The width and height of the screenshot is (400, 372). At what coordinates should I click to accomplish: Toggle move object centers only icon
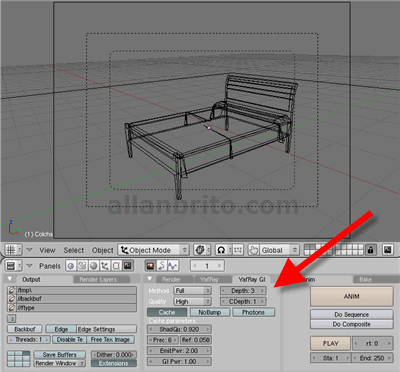(x=238, y=250)
